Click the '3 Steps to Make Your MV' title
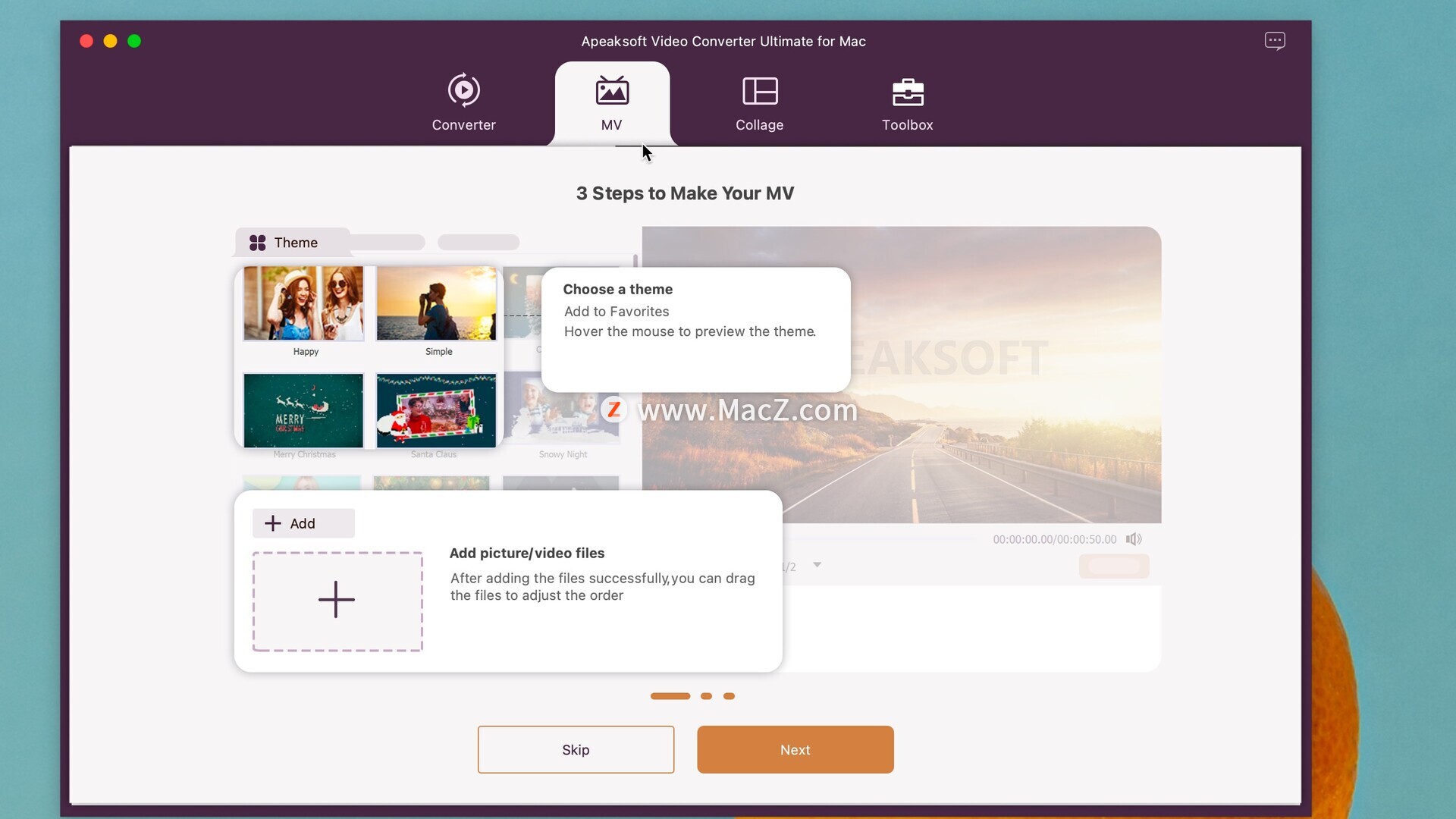 (x=685, y=193)
